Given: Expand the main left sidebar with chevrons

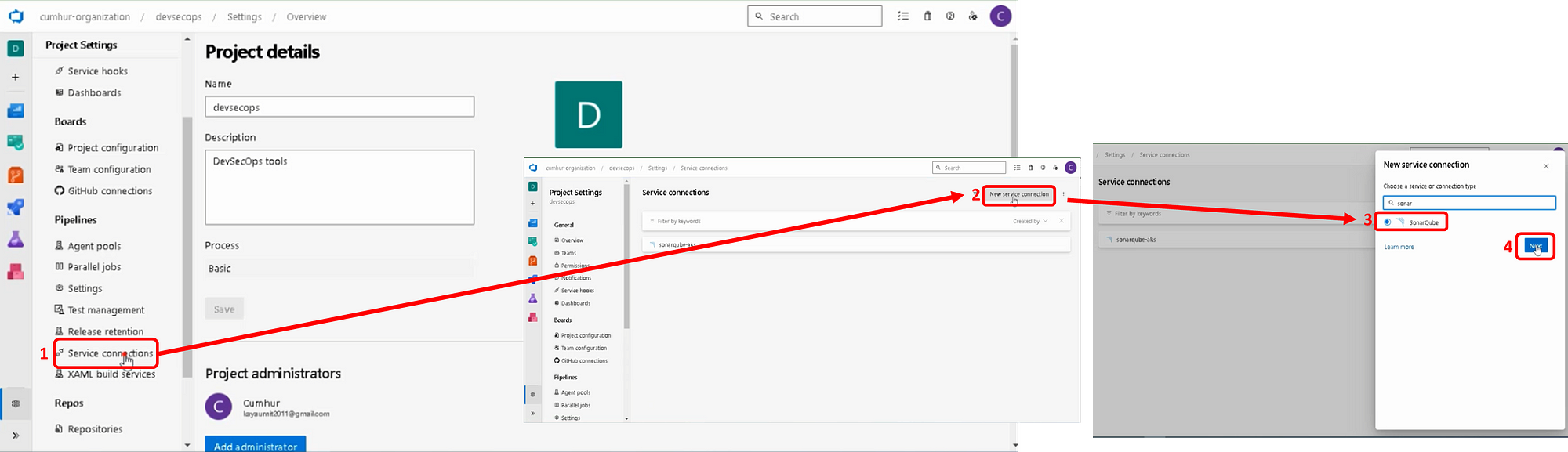Looking at the screenshot, I should (x=16, y=436).
